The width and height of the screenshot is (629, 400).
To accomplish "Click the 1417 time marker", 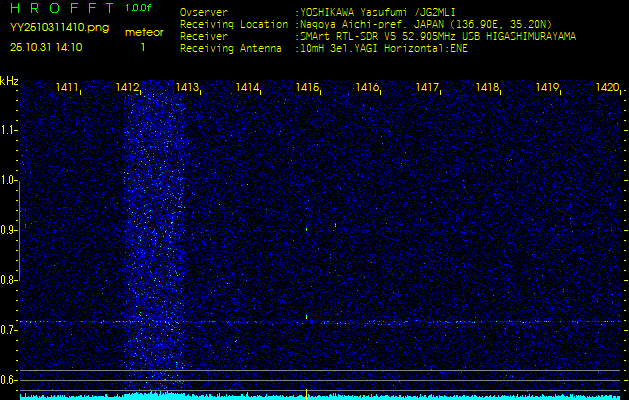I will click(428, 89).
